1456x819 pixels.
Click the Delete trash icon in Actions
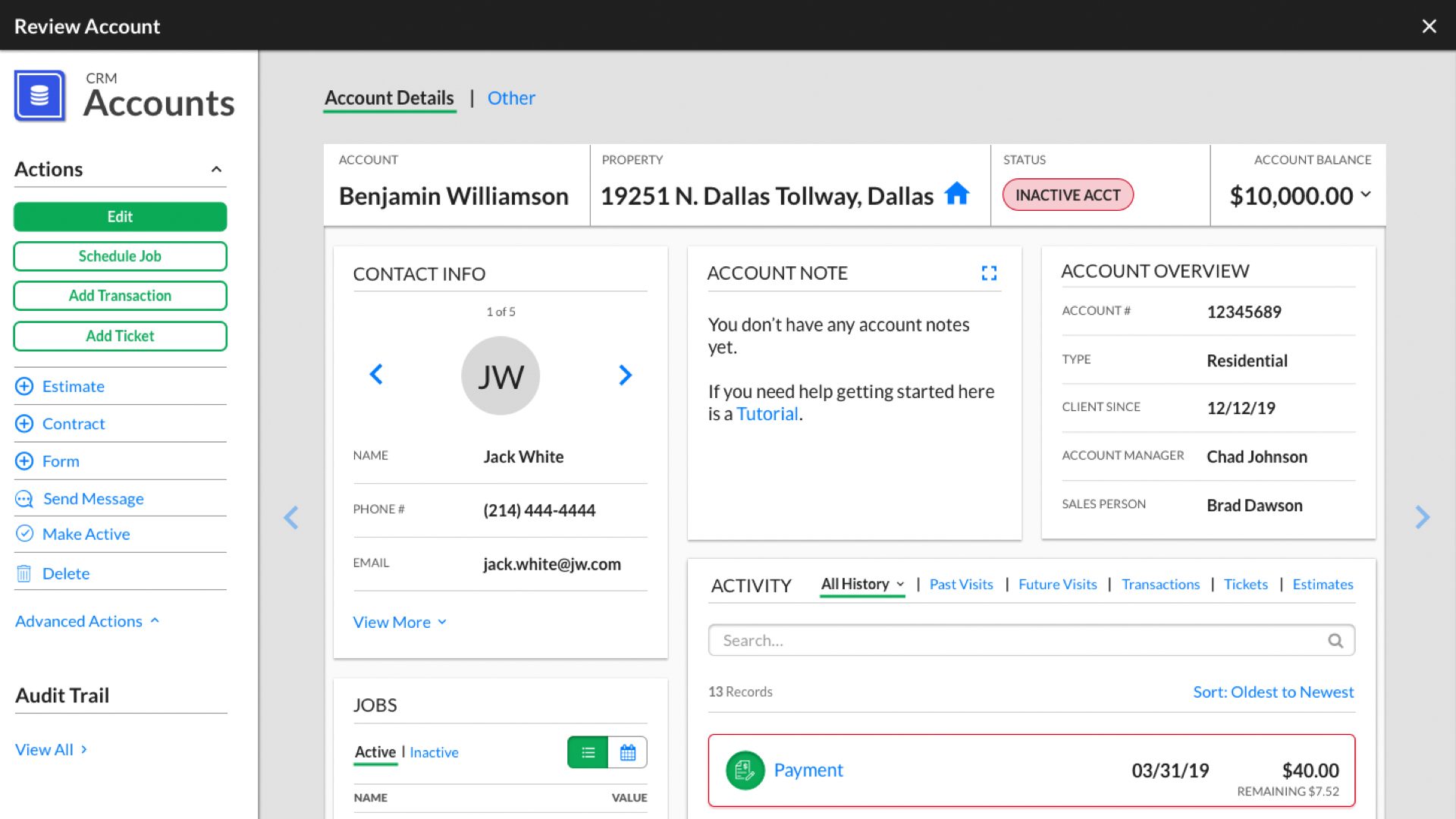[x=24, y=573]
